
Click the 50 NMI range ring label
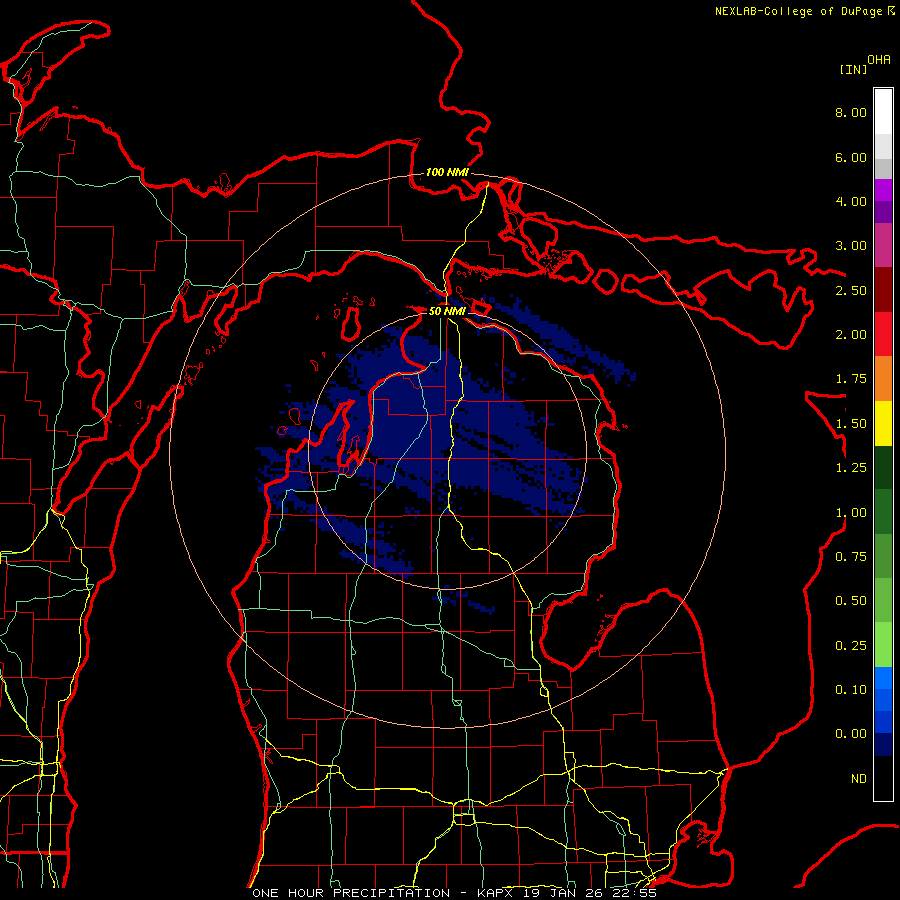(447, 311)
